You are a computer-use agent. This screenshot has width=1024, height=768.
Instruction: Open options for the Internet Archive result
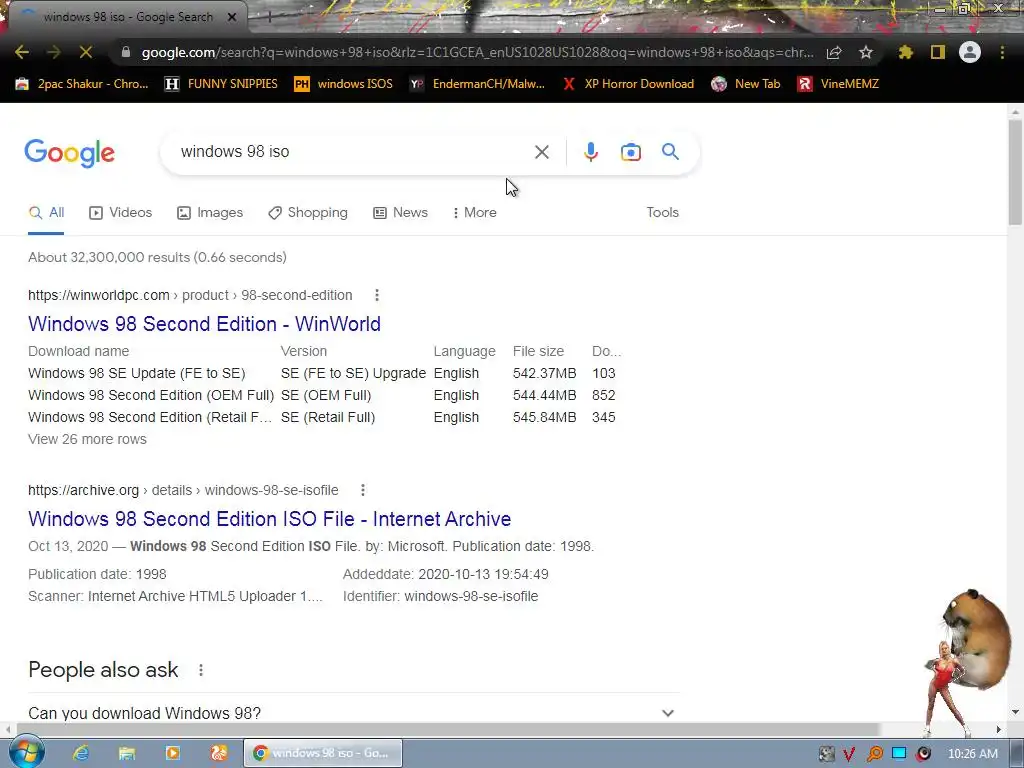(x=363, y=490)
